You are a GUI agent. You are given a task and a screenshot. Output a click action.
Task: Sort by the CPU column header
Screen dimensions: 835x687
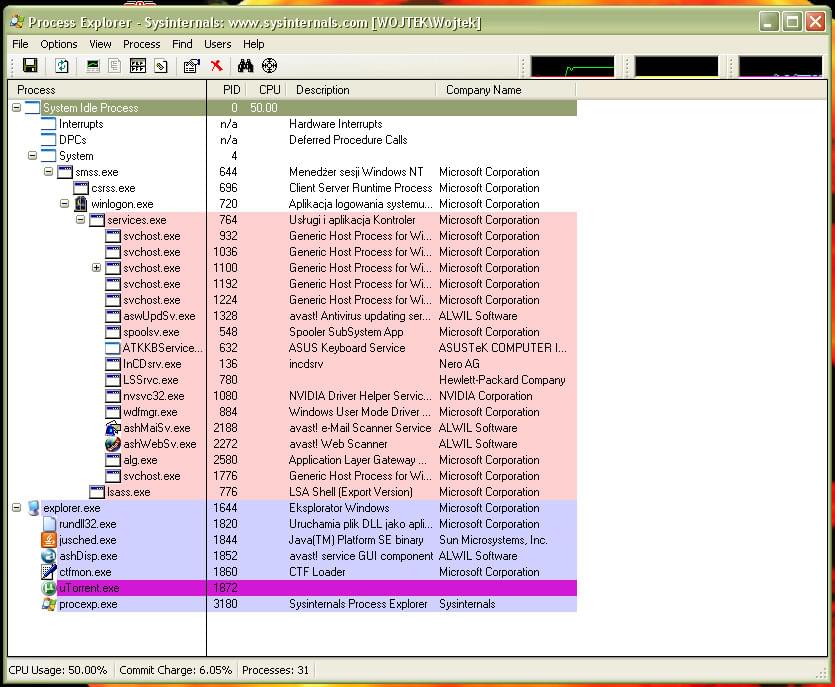click(x=265, y=90)
